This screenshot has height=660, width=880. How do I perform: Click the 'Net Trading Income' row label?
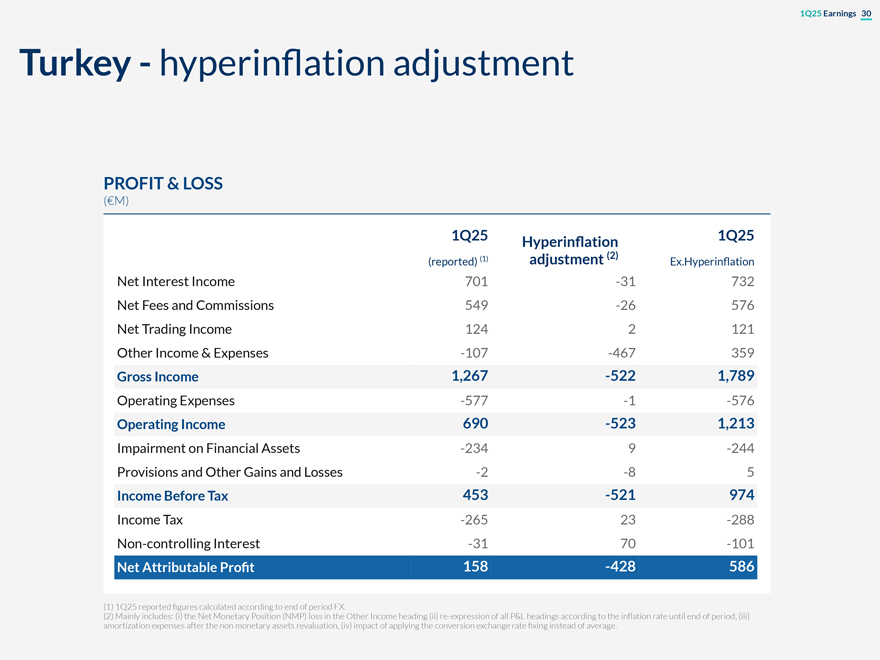pos(174,329)
